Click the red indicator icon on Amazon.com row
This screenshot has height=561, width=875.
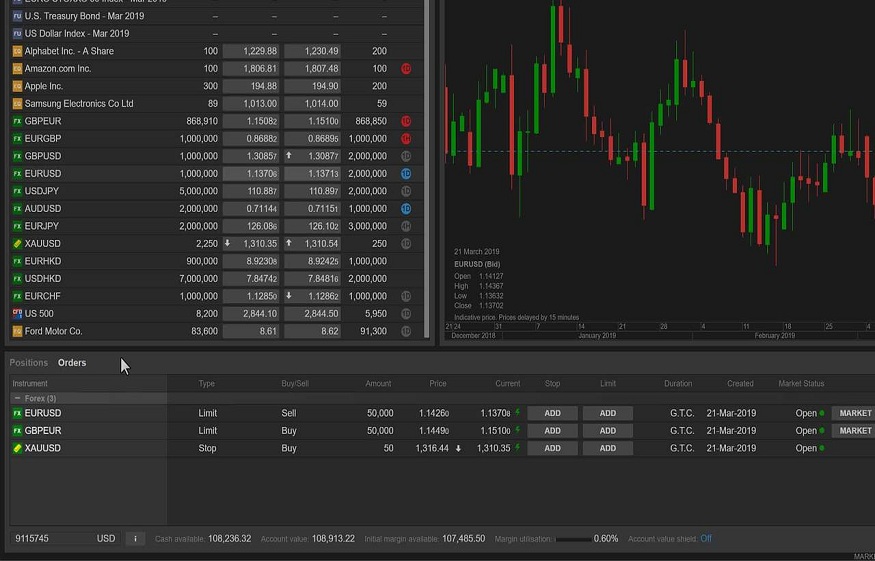406,69
